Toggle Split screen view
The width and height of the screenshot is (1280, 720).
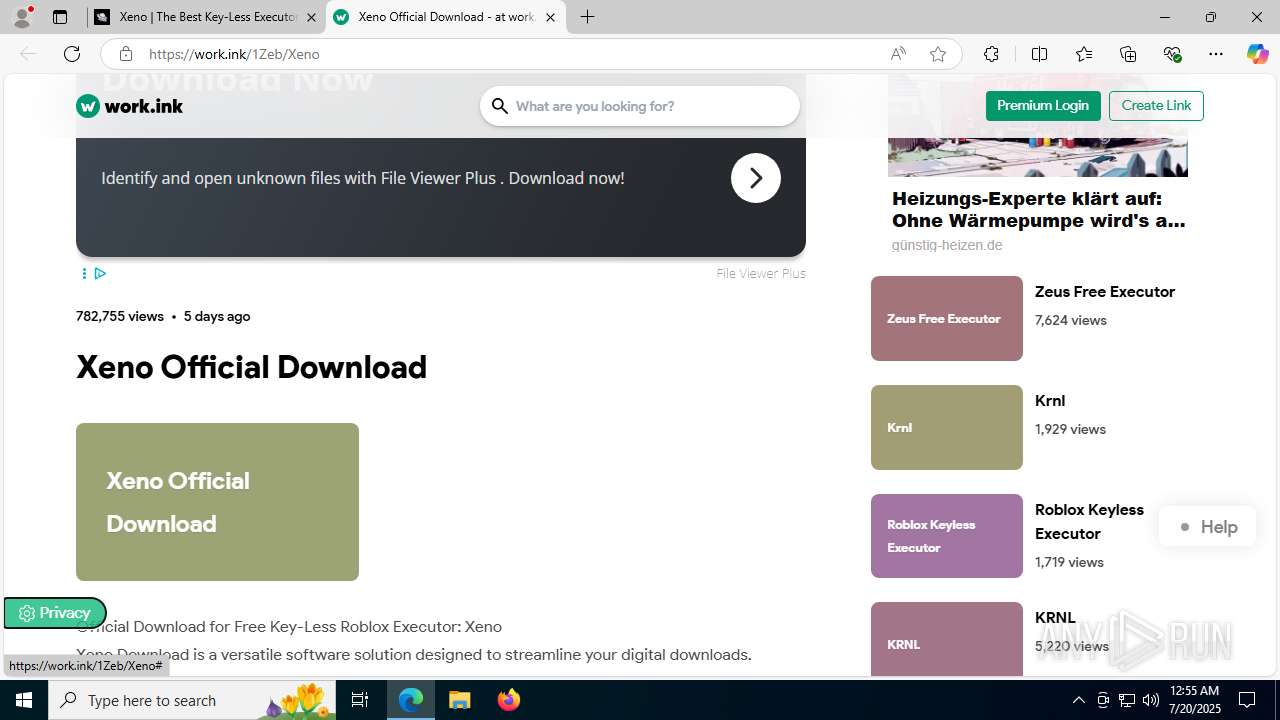(1039, 54)
